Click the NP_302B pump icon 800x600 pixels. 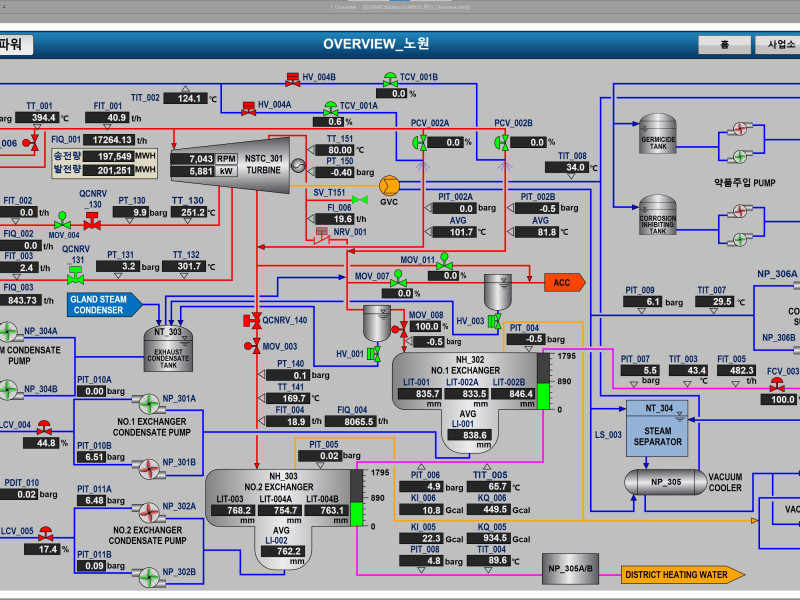pos(148,577)
